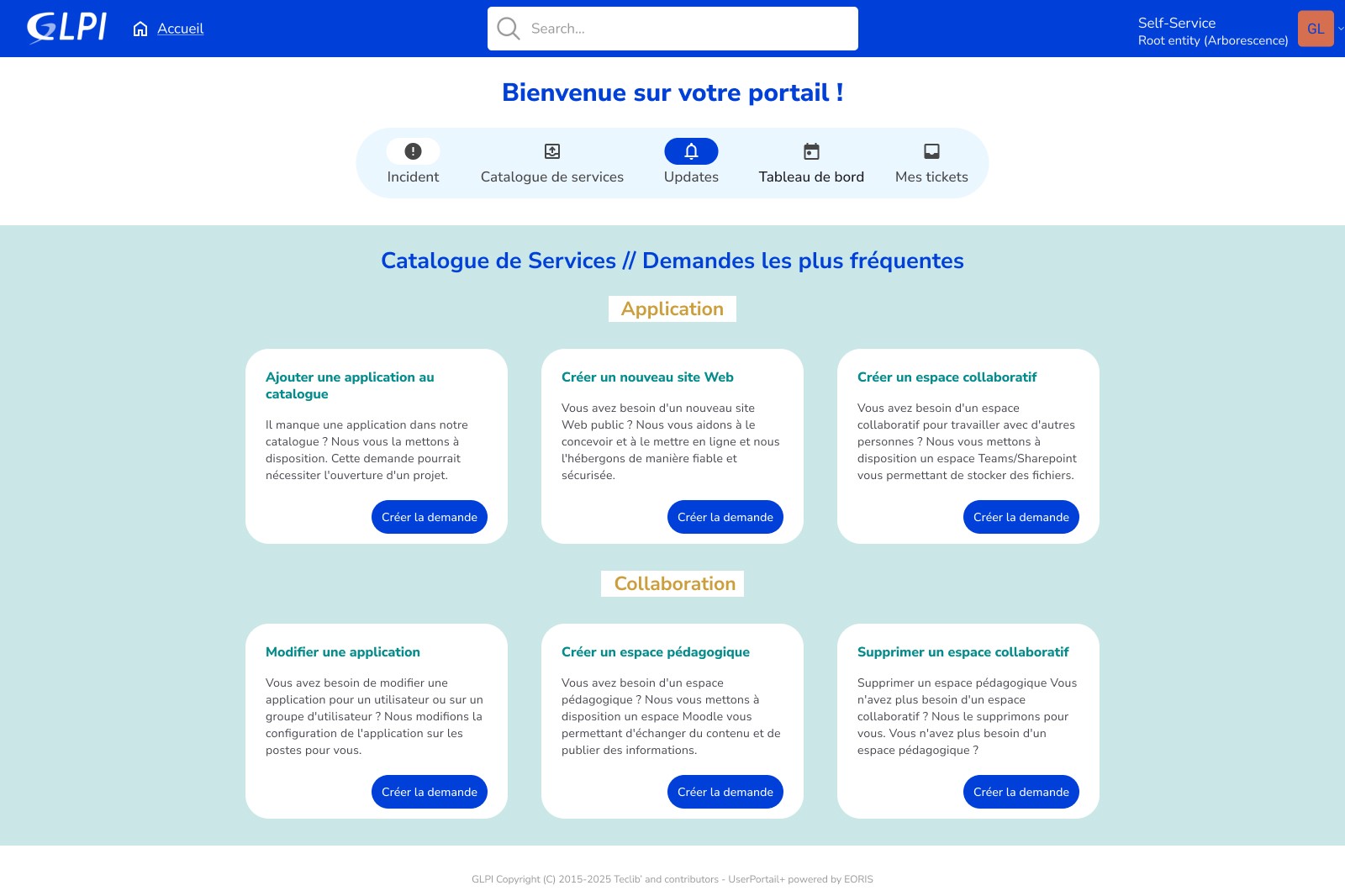This screenshot has width=1345, height=896.
Task: Click Créer la demande for espace pédagogique
Action: (x=725, y=792)
